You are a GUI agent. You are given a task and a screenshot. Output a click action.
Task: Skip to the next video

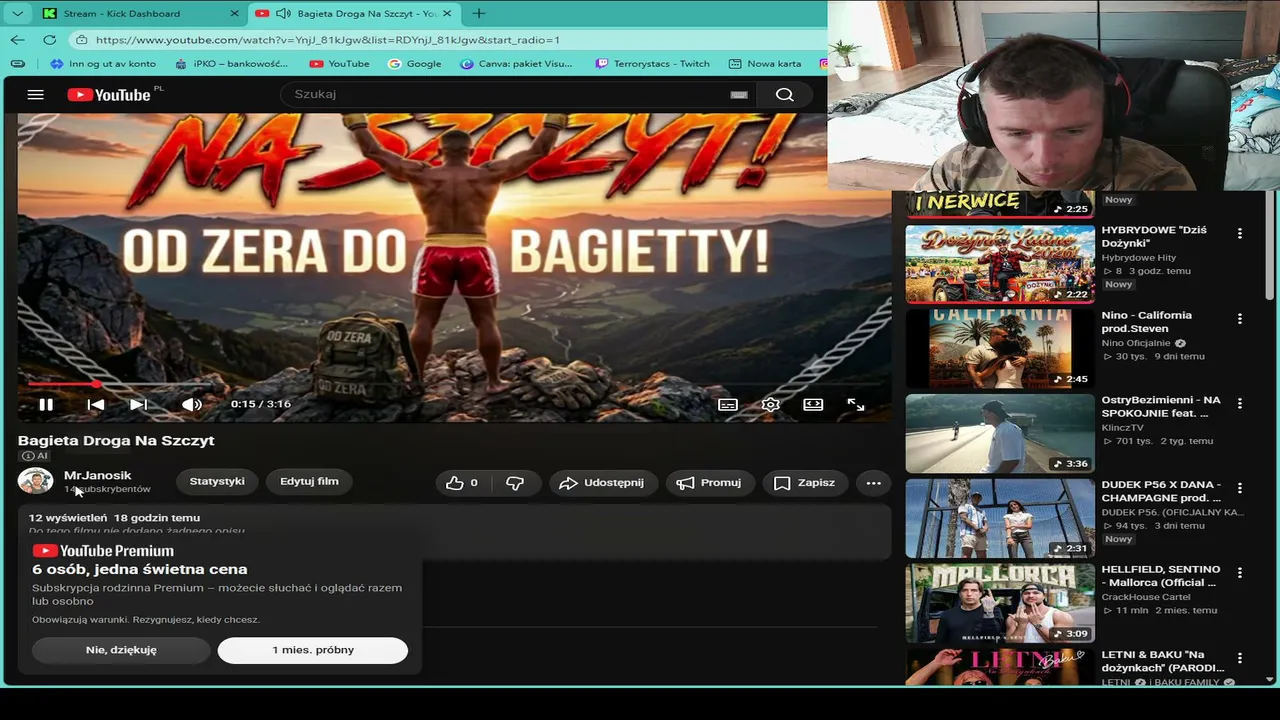139,405
